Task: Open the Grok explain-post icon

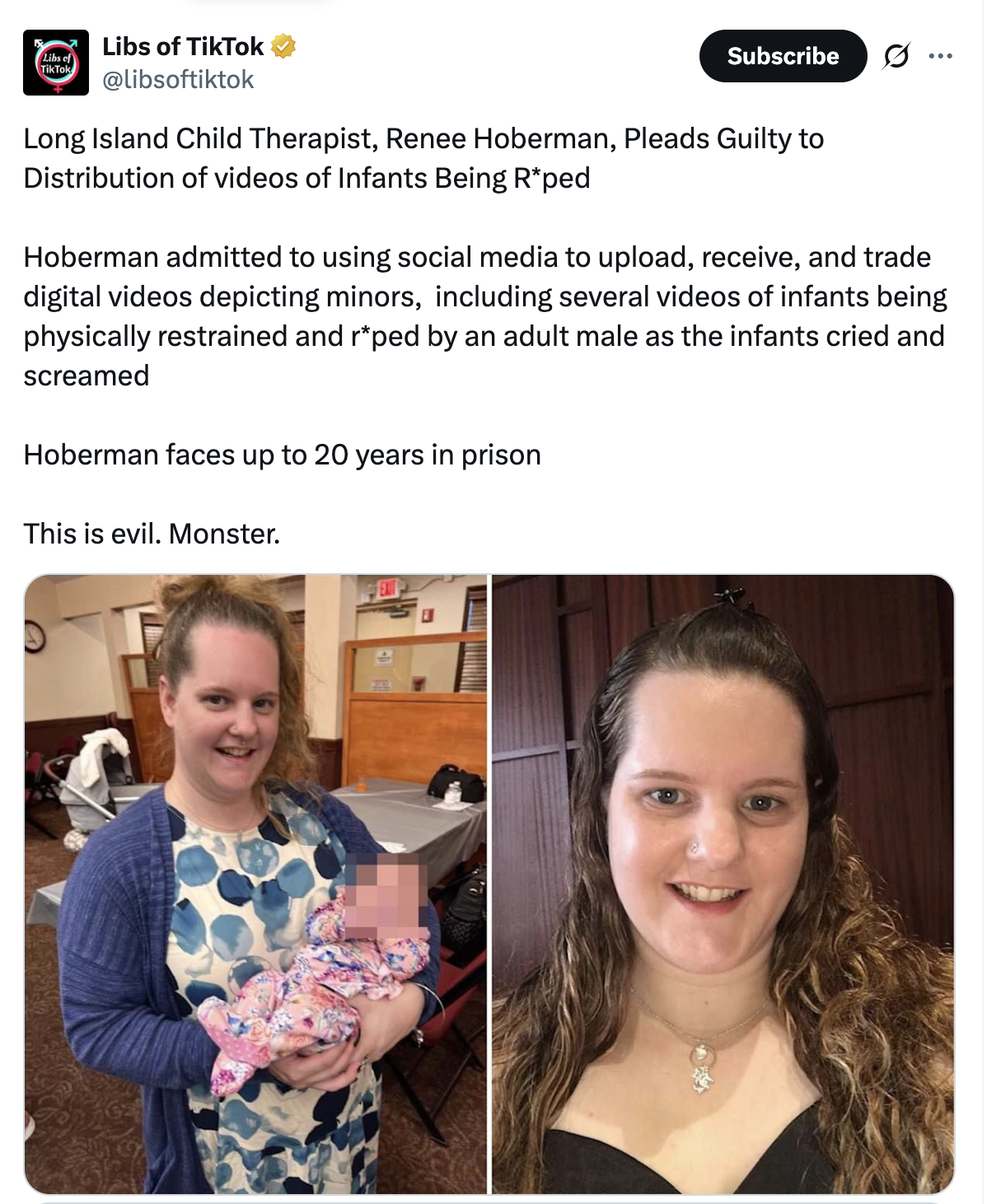Action: [x=896, y=56]
